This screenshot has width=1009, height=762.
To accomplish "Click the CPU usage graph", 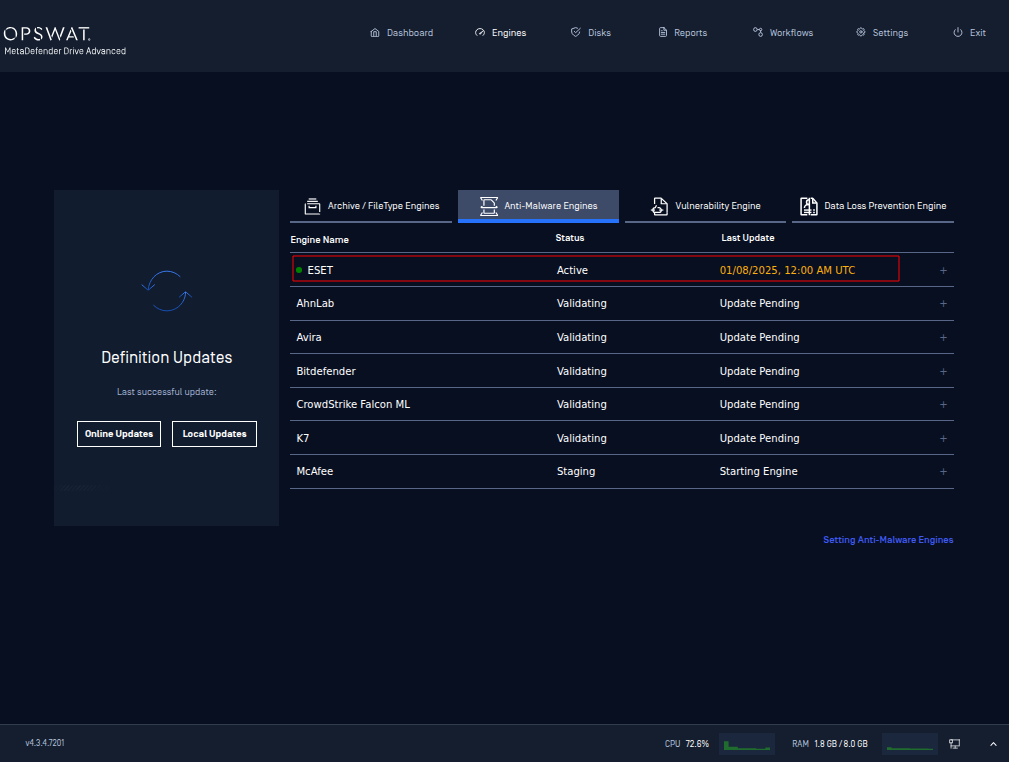I will pos(747,743).
